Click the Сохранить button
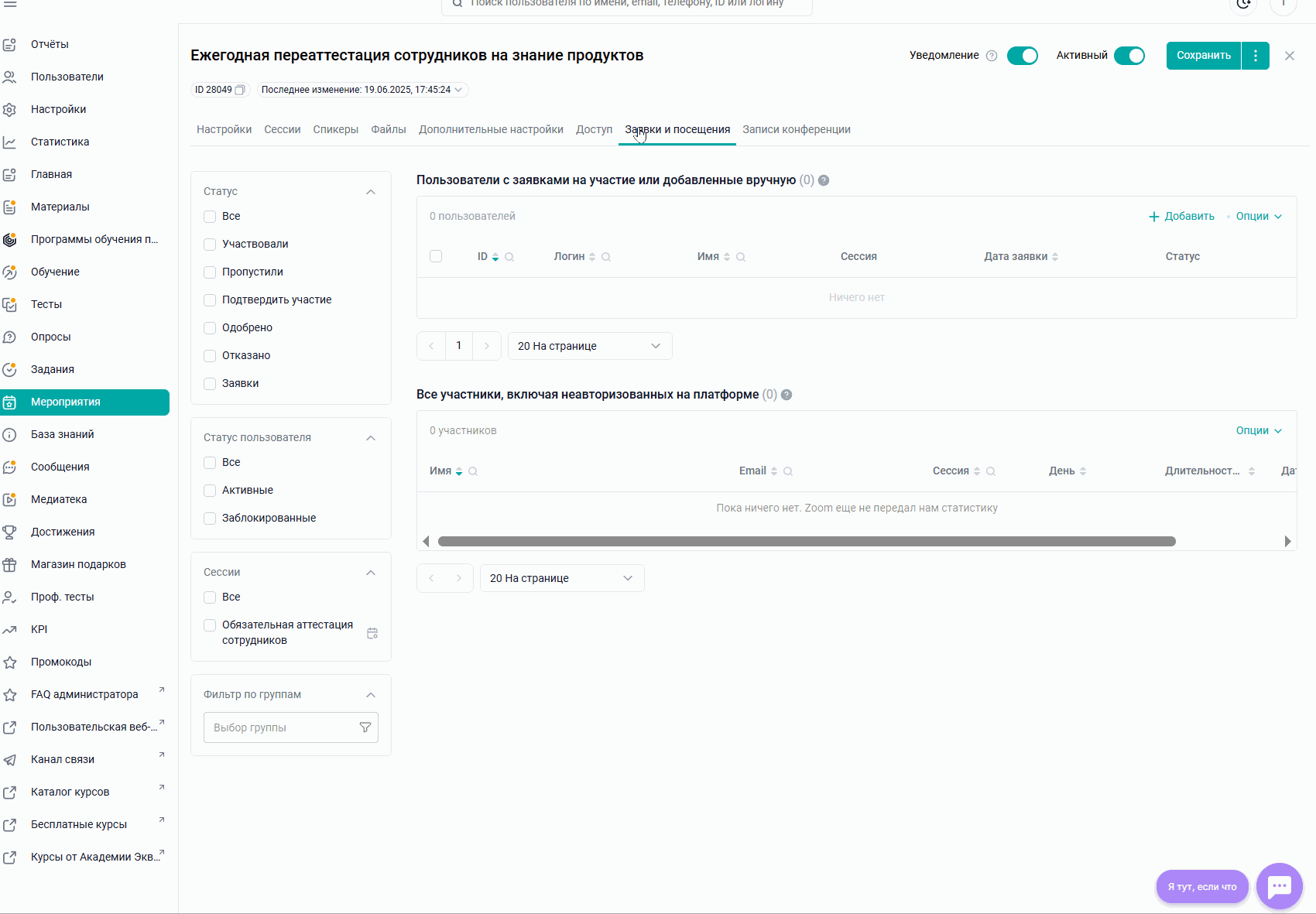The width and height of the screenshot is (1316, 914). (1204, 56)
